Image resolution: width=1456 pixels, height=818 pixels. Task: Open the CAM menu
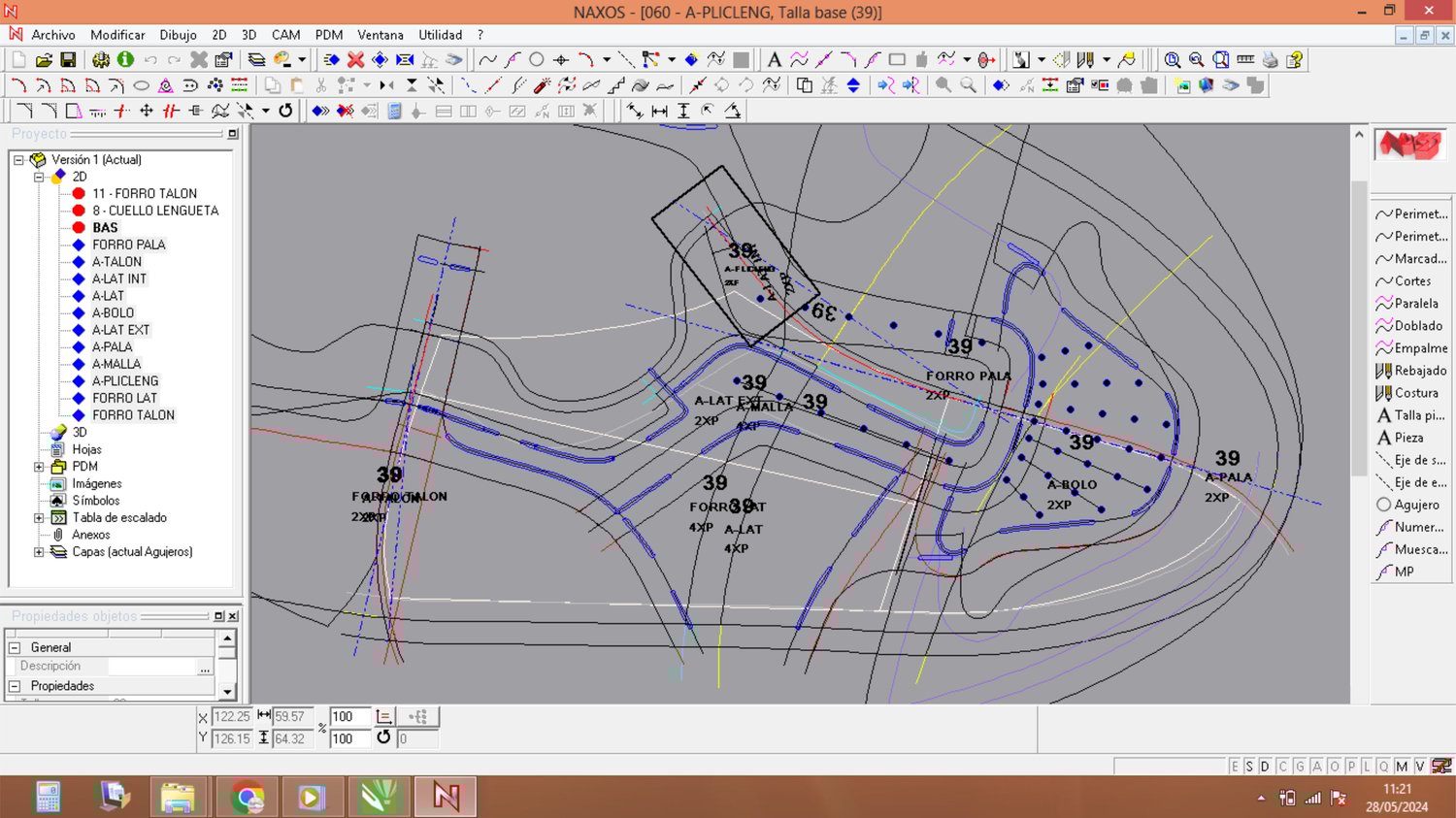point(285,35)
